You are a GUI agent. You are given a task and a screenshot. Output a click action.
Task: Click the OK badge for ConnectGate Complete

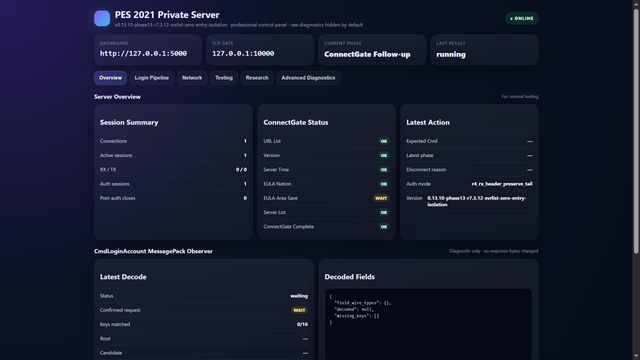384,227
